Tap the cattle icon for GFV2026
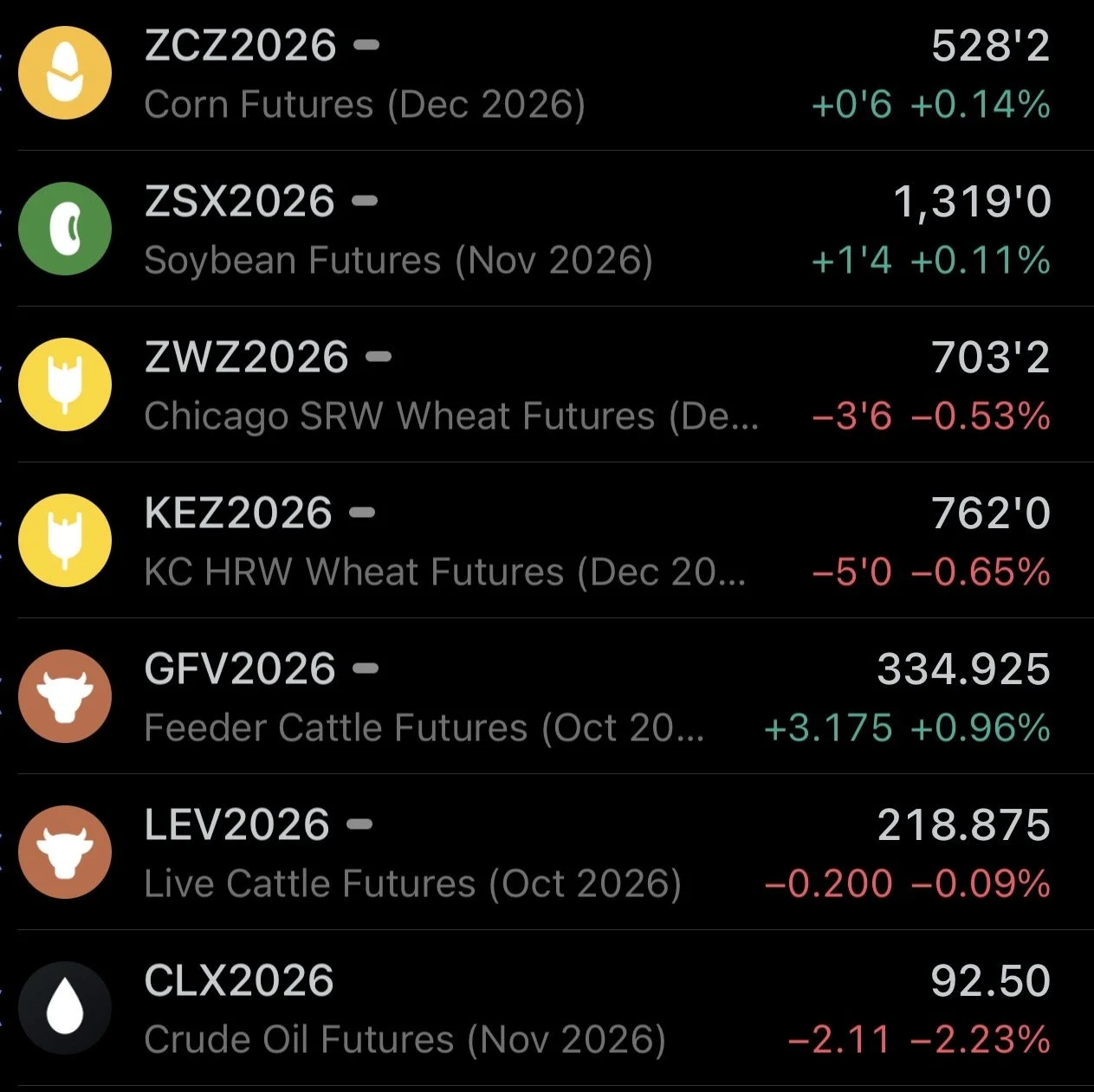The image size is (1094, 1092). 65,696
